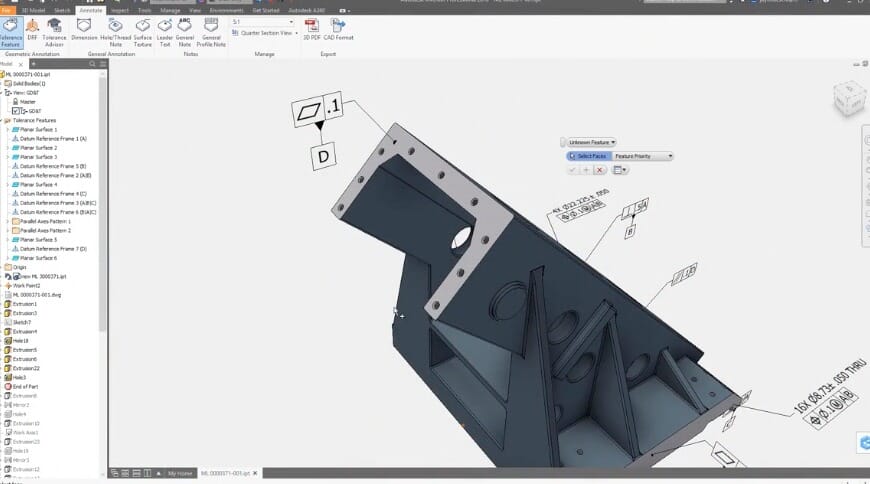Toggle the GD&T view checkbox in browser
This screenshot has width=870, height=484.
pyautogui.click(x=15, y=111)
